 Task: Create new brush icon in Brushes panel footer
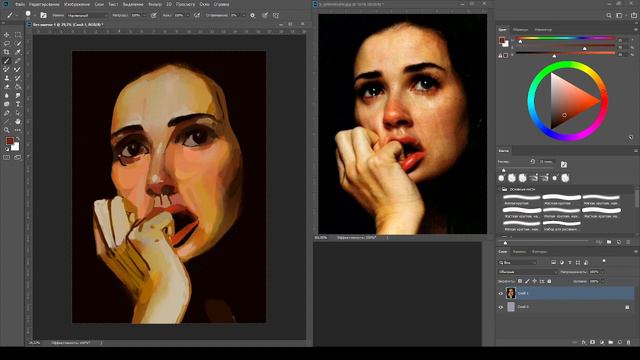click(x=619, y=242)
